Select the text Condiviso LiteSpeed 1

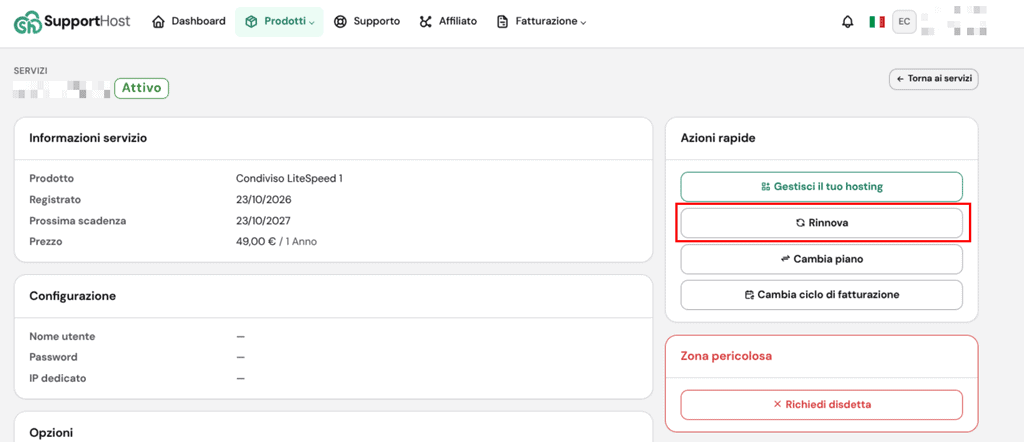[289, 178]
